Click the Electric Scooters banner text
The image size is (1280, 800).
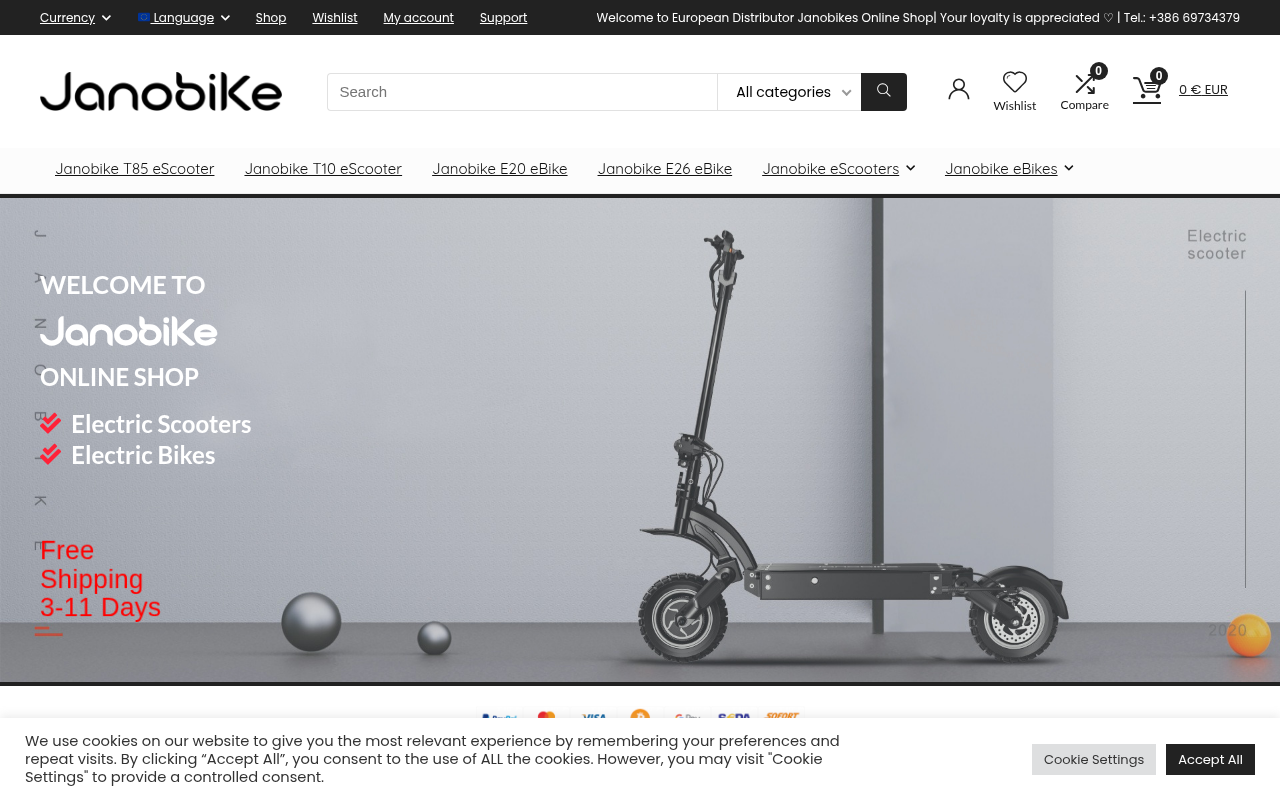[x=161, y=425]
